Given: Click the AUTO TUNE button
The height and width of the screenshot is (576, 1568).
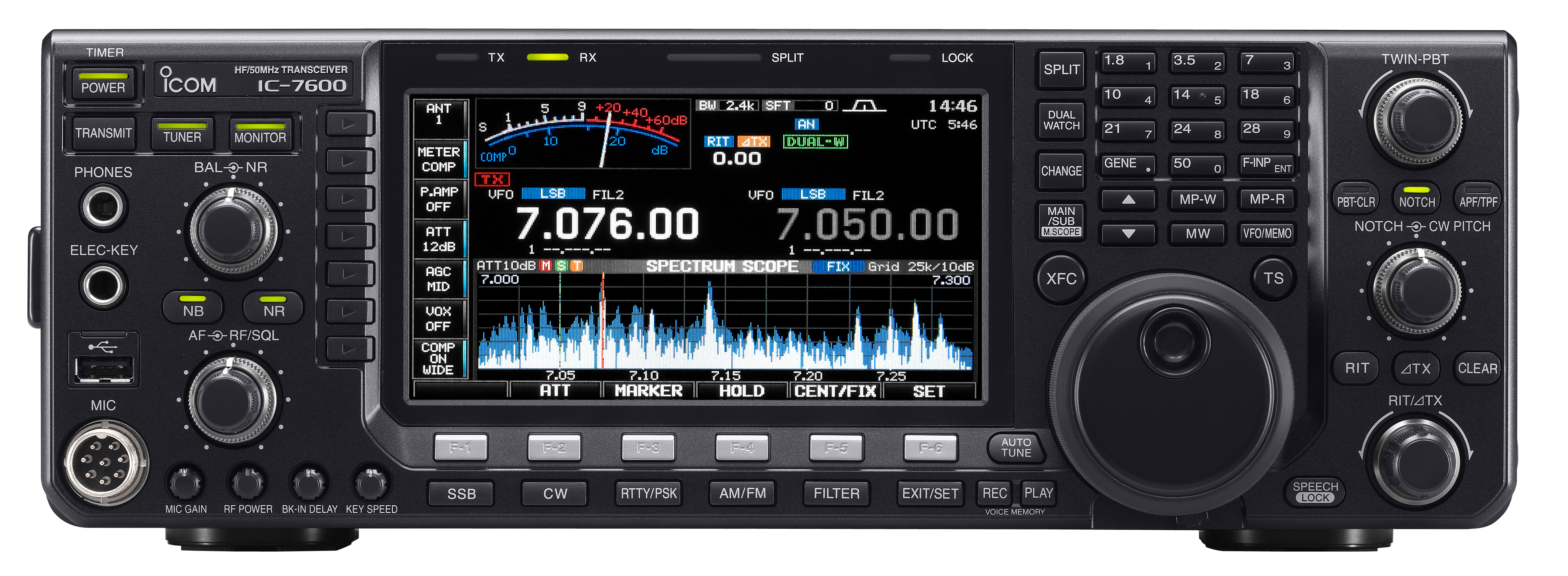Looking at the screenshot, I should 1016,448.
